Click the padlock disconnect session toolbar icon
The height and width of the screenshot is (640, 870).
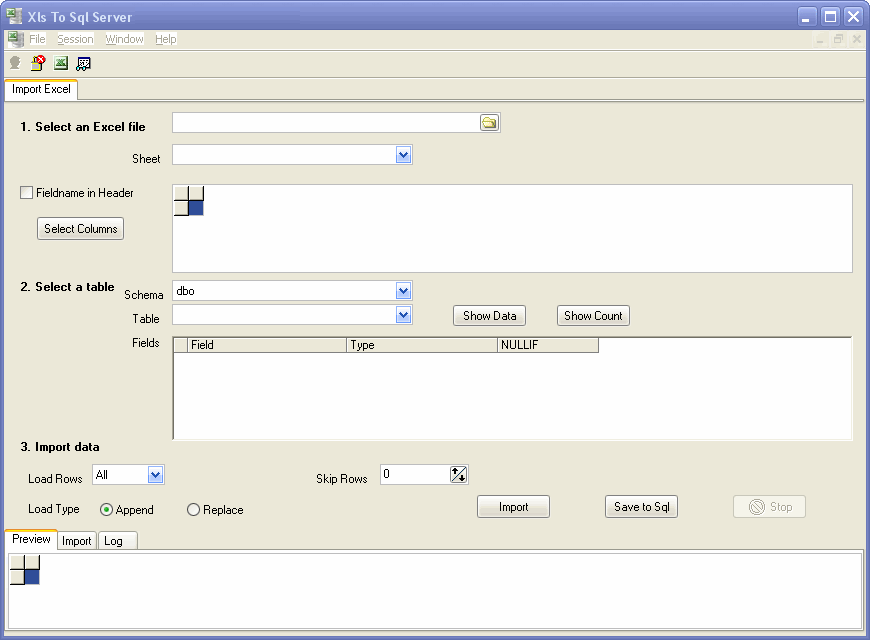pyautogui.click(x=38, y=63)
